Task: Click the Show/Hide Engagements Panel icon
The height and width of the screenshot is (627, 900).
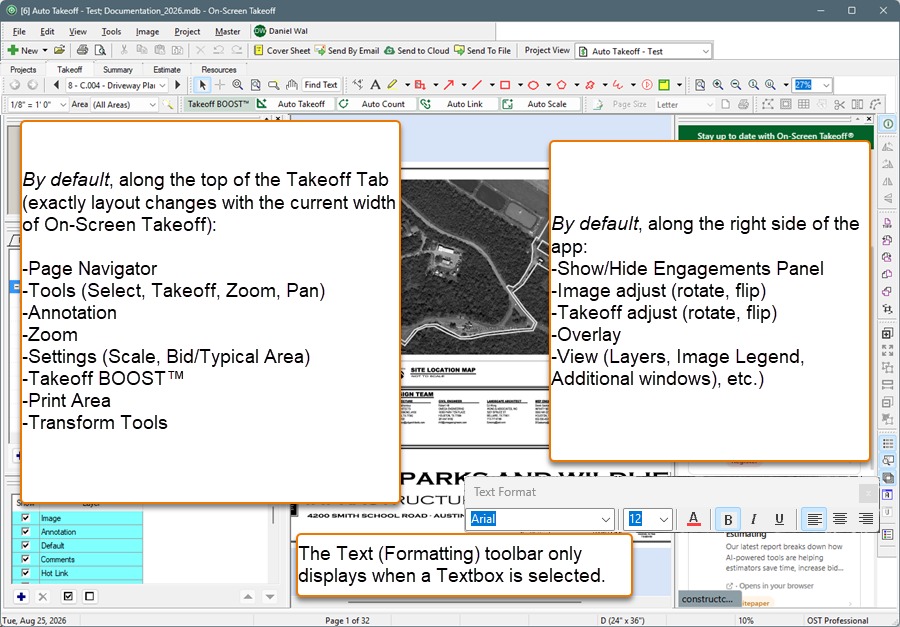Action: [x=888, y=123]
